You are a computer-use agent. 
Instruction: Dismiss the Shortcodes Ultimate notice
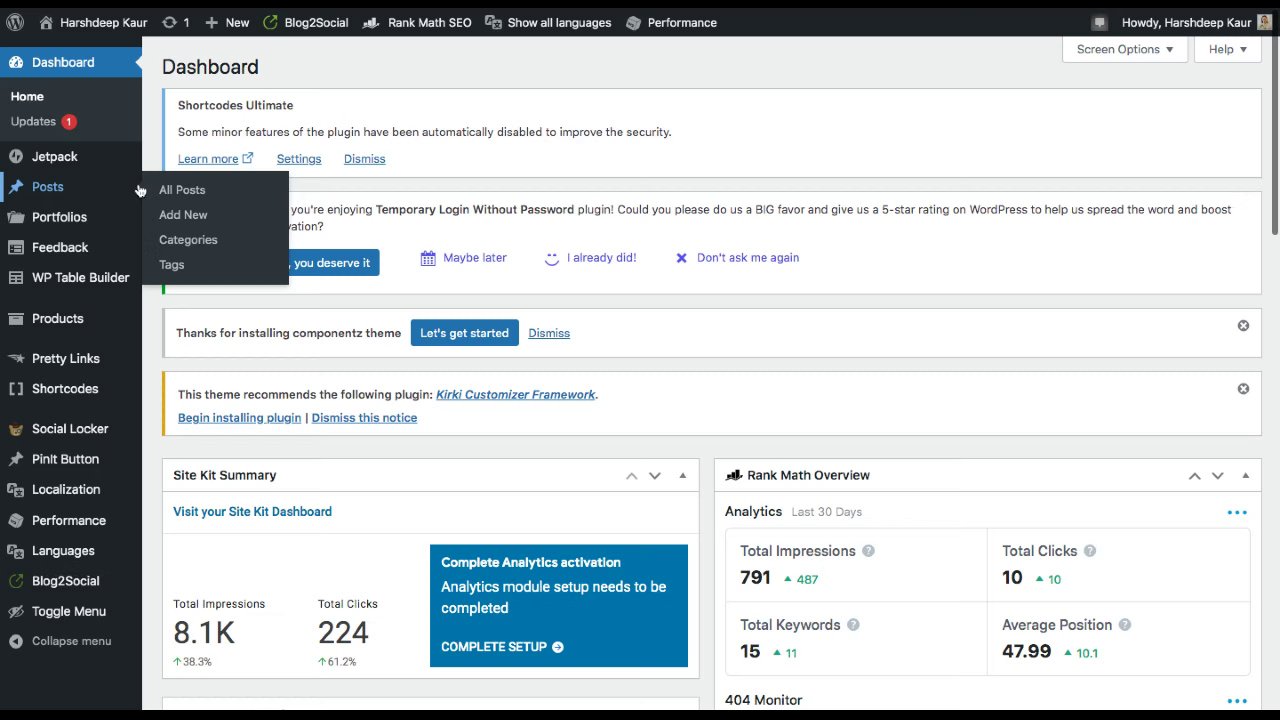click(364, 159)
